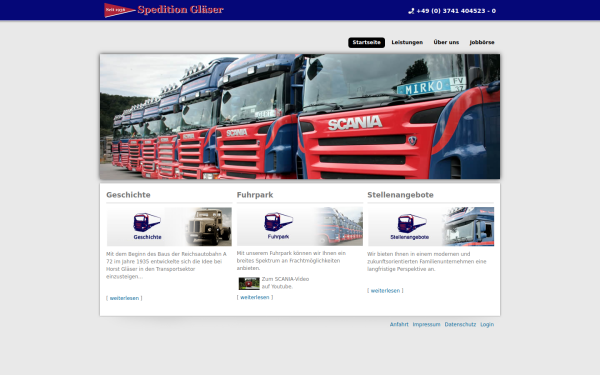Go to Über uns menu
This screenshot has height=375, width=600.
(446, 42)
